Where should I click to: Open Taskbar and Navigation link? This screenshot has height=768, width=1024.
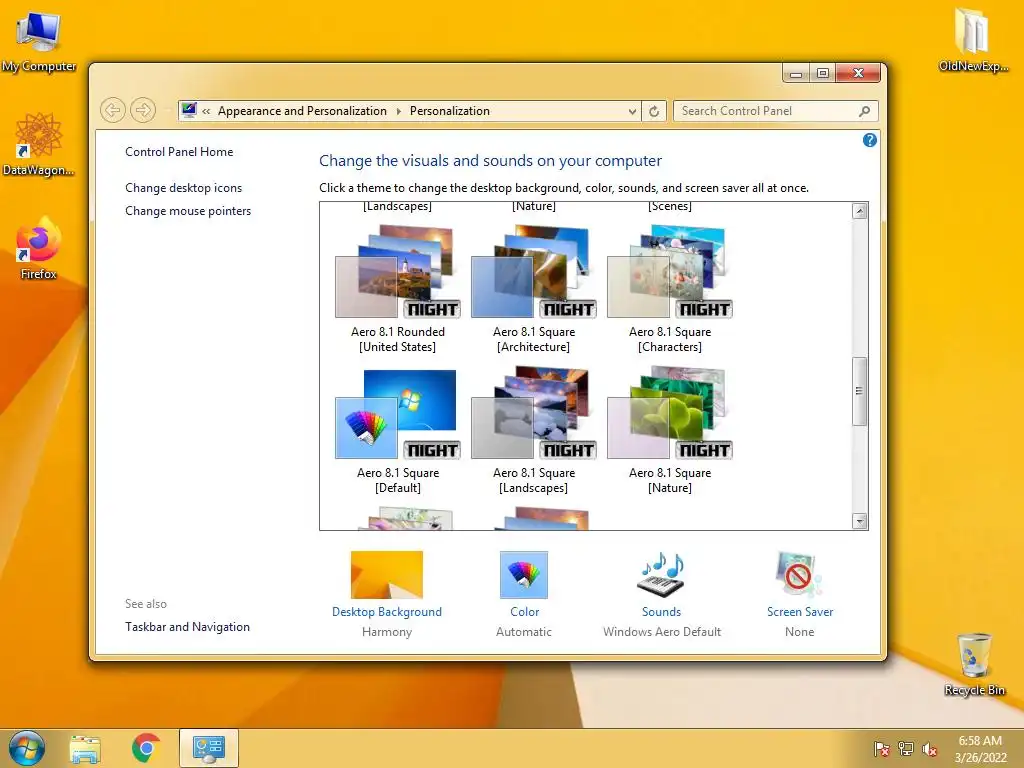[187, 627]
